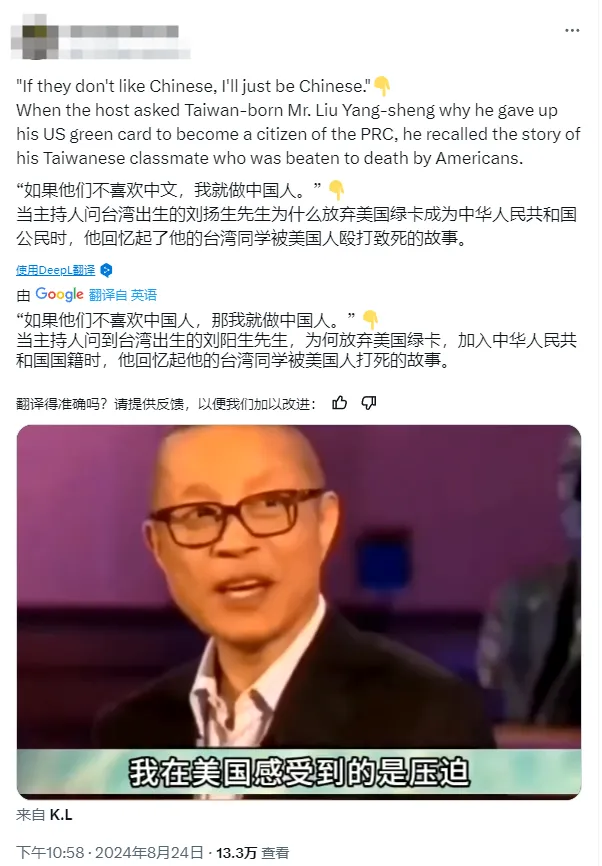This screenshot has width=602, height=866.
Task: Play the embedded video thumbnail
Action: coord(299,612)
